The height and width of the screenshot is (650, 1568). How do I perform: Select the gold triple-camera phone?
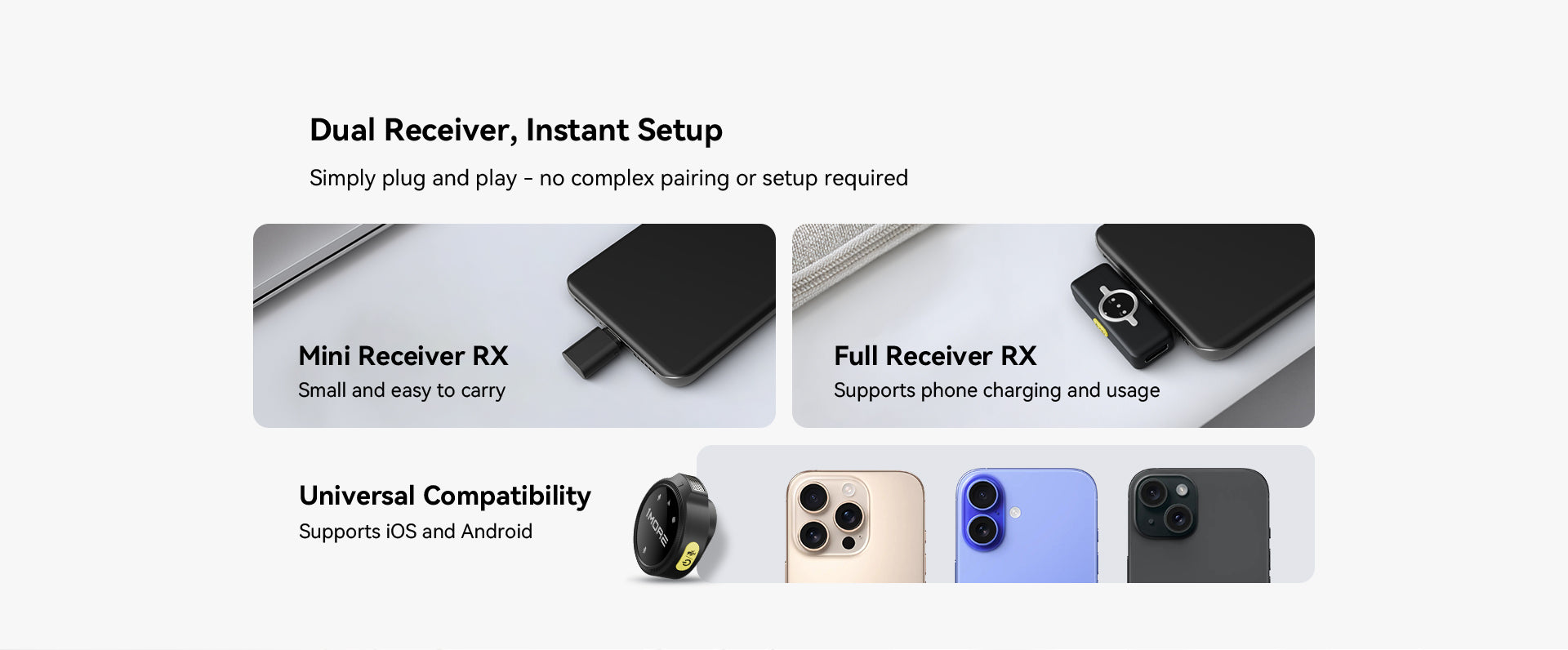(856, 526)
